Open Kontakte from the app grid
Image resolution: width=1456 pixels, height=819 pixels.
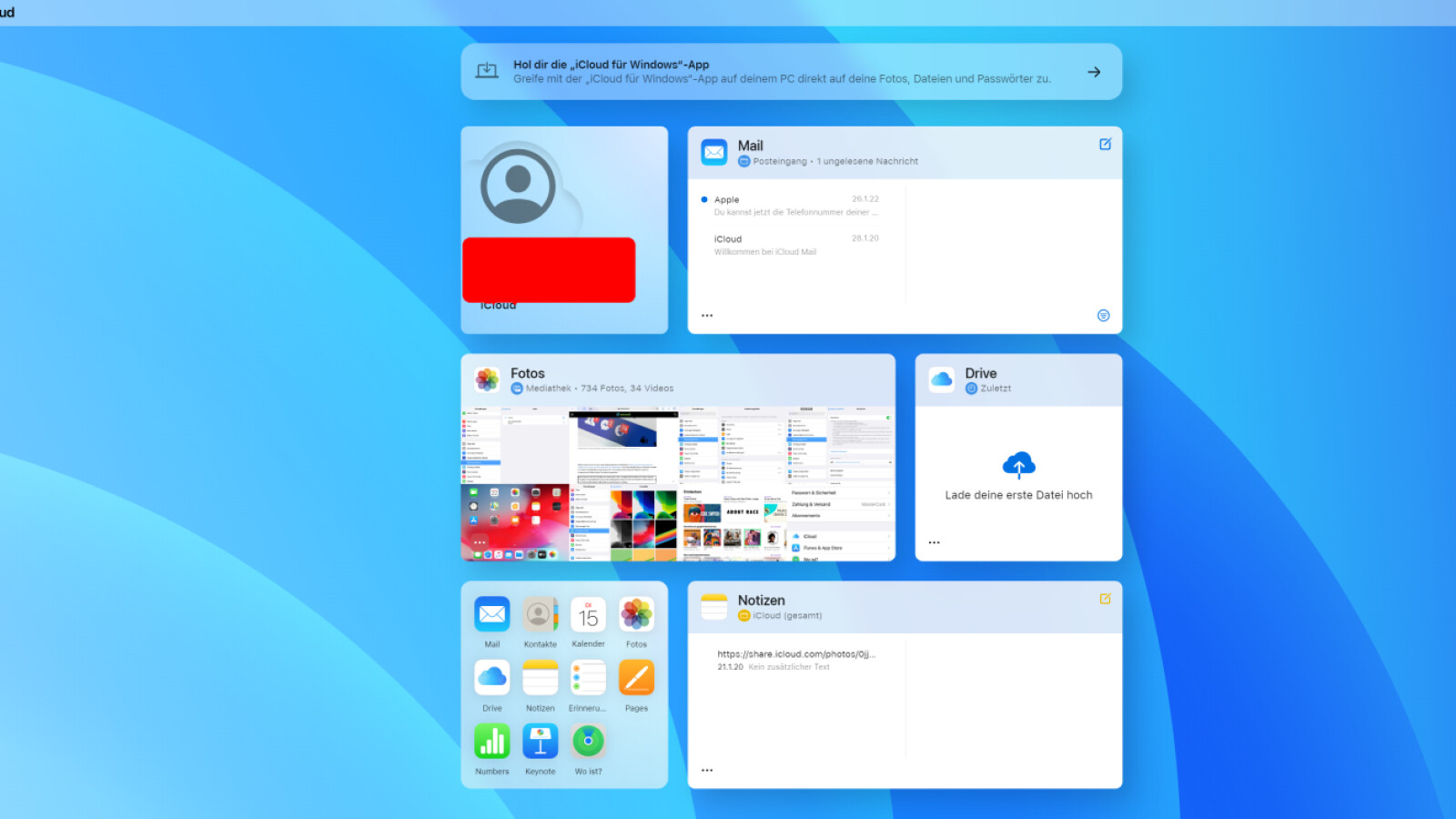pos(540,615)
